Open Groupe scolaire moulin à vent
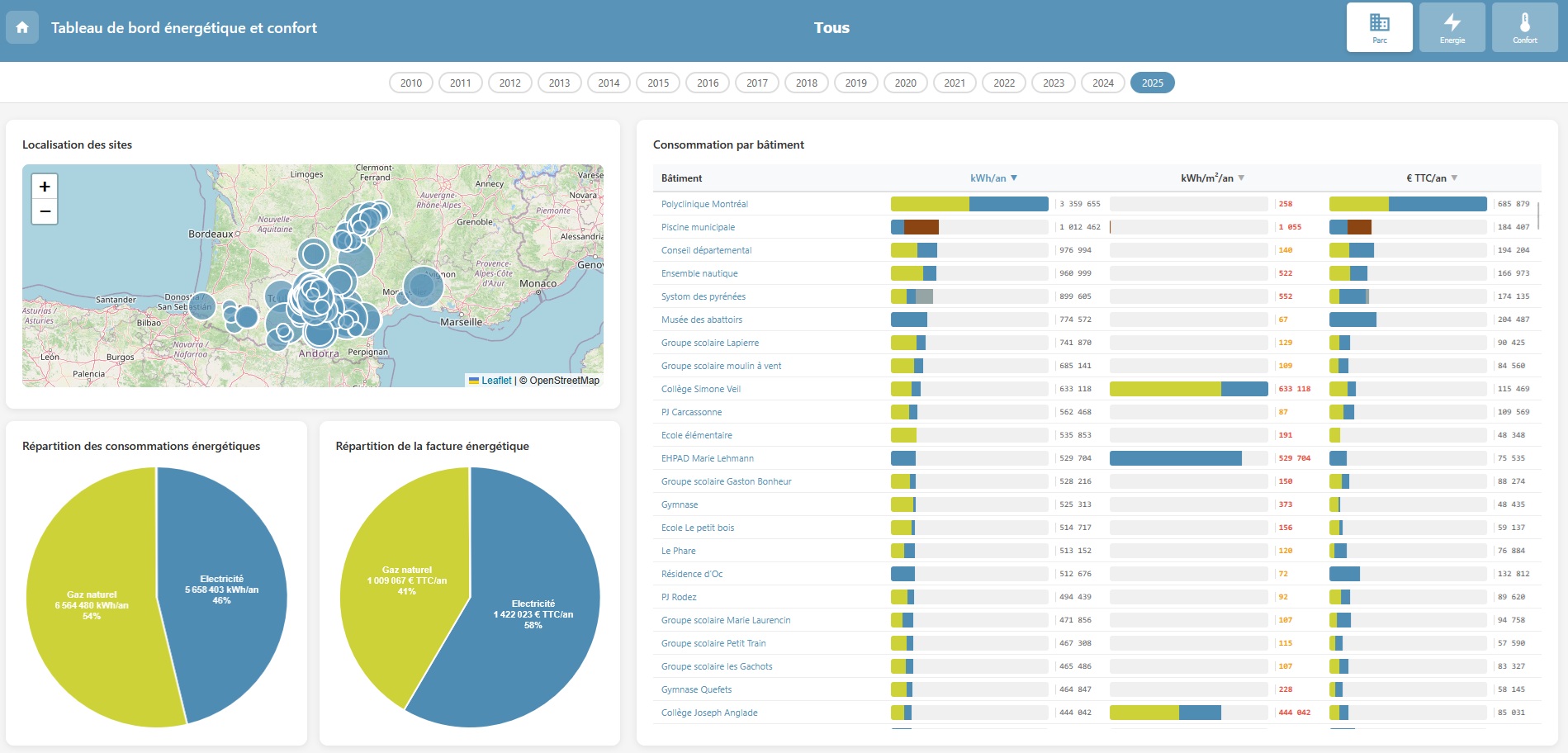Image resolution: width=1568 pixels, height=753 pixels. (721, 366)
